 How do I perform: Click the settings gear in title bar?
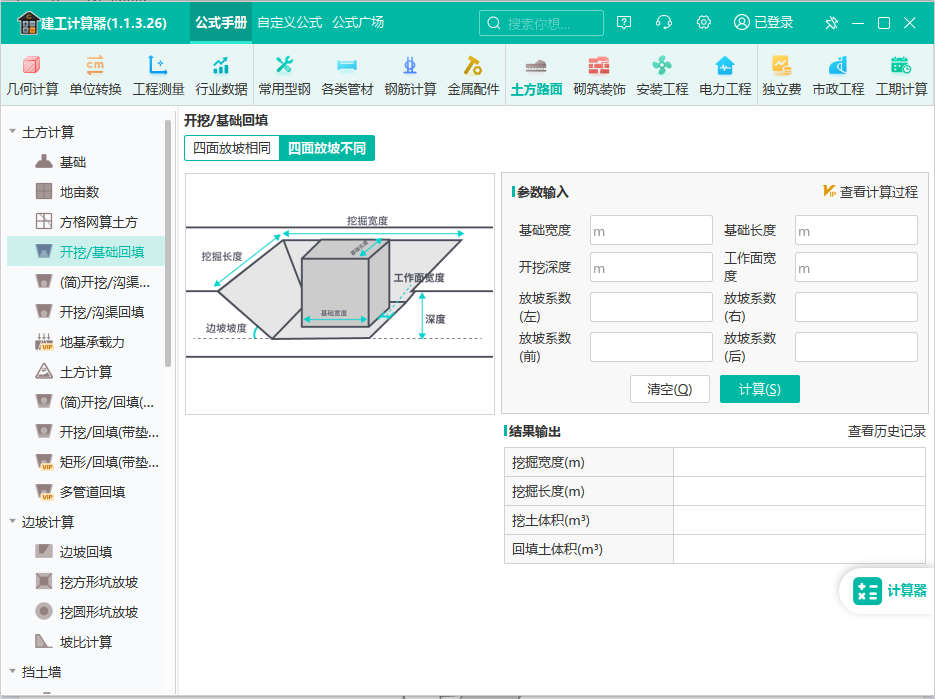703,21
